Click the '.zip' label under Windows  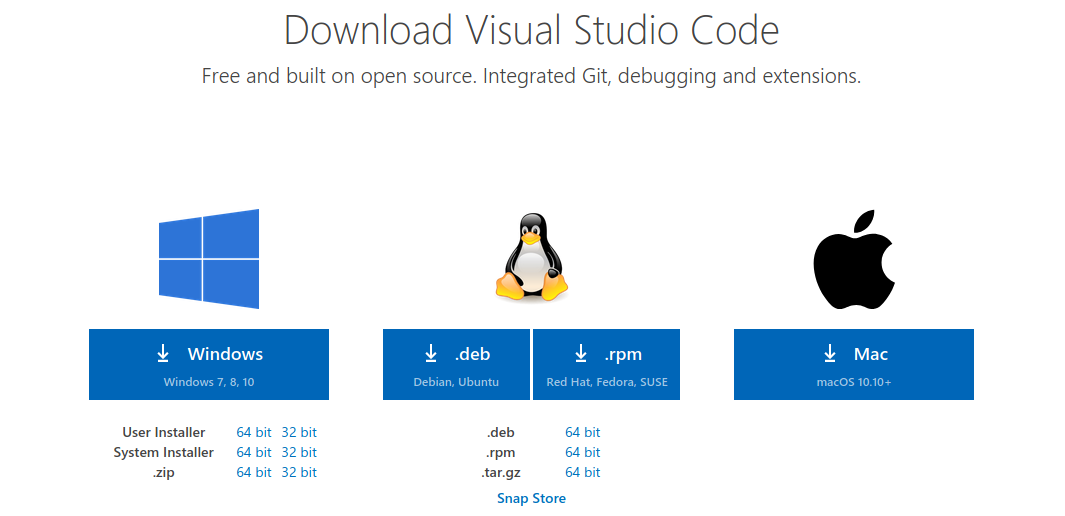[164, 473]
